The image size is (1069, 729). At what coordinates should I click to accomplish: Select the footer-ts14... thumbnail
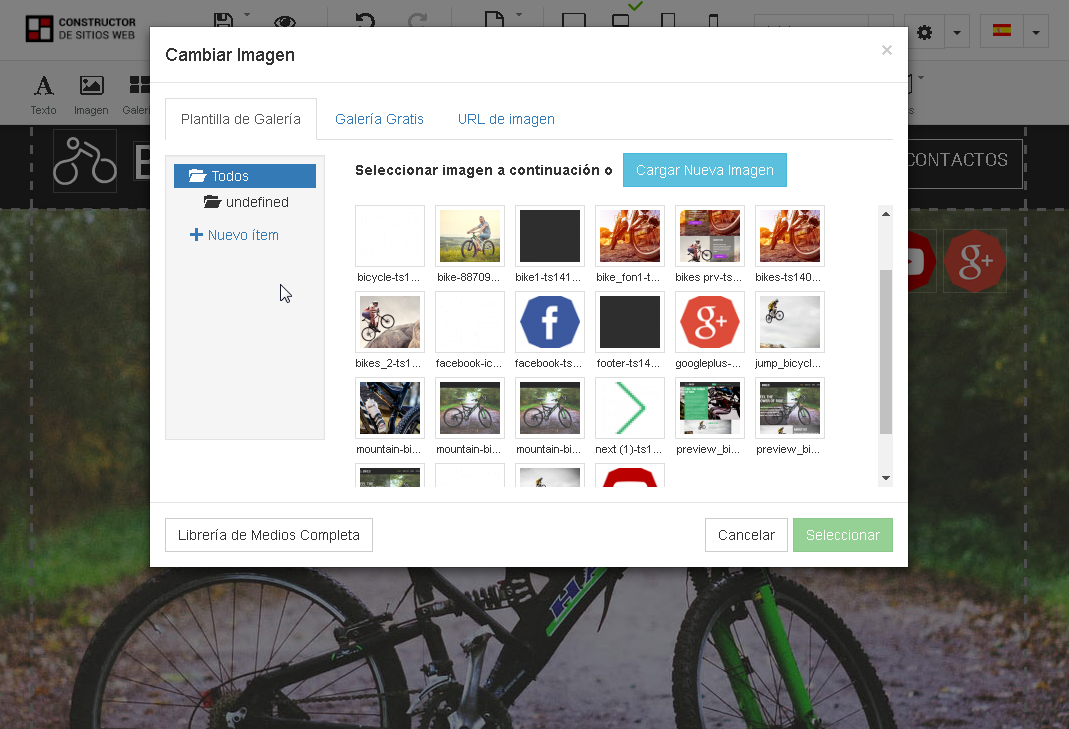pos(630,322)
